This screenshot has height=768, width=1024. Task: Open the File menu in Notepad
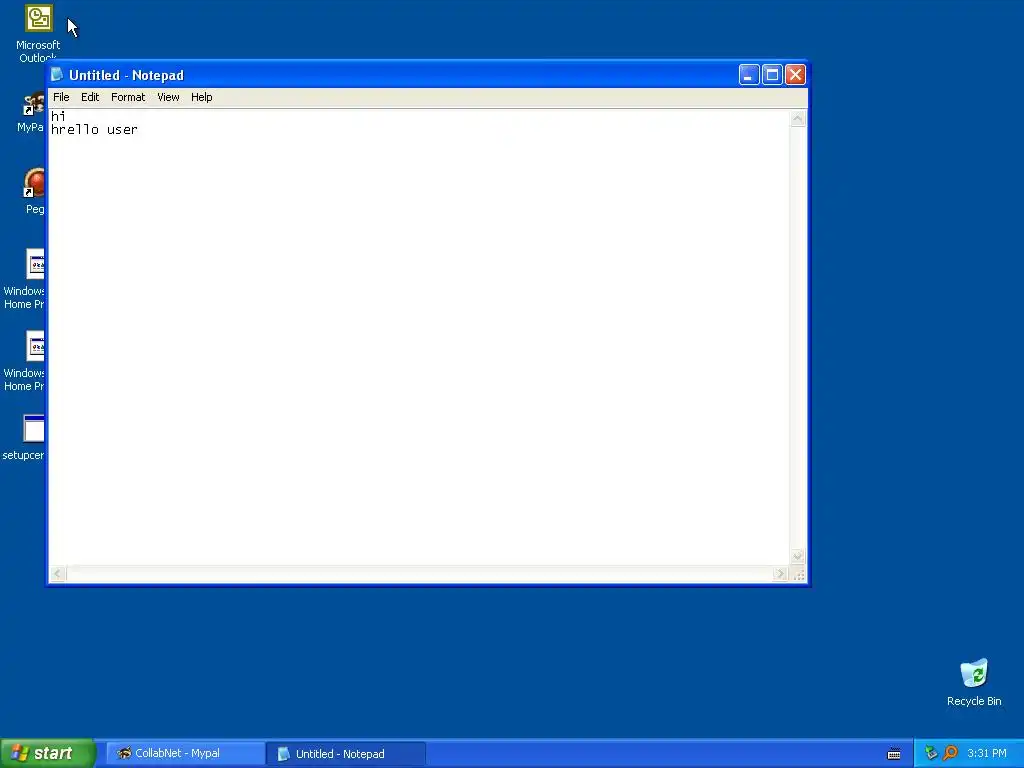click(x=61, y=97)
